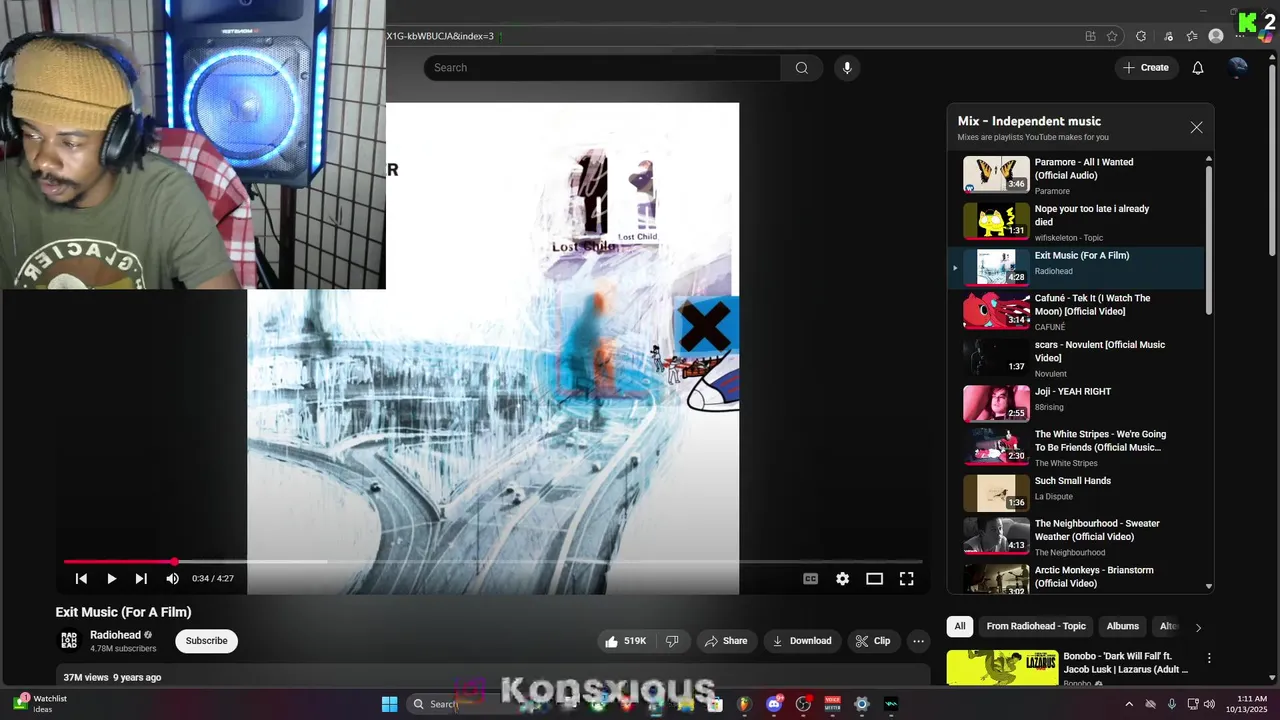Open the Edge favorites list
Screen dimensions: 1280x720
[x=1192, y=36]
